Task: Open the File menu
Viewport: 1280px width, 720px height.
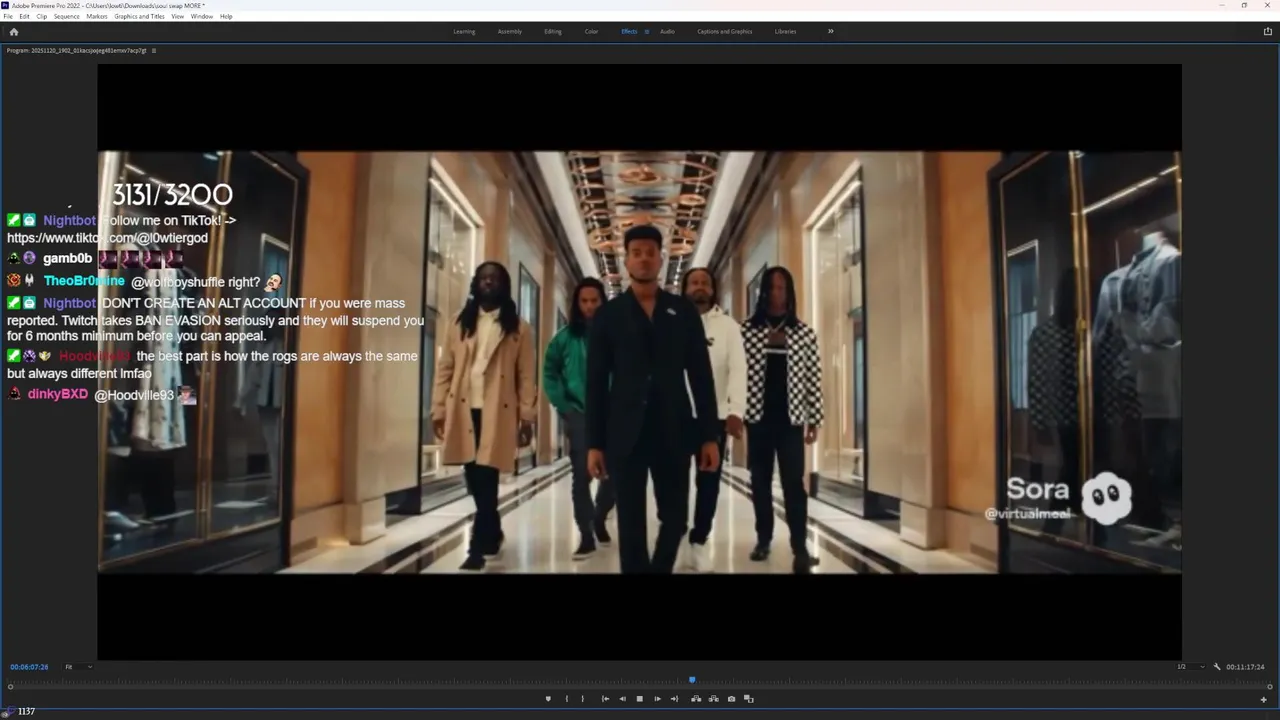Action: point(9,16)
